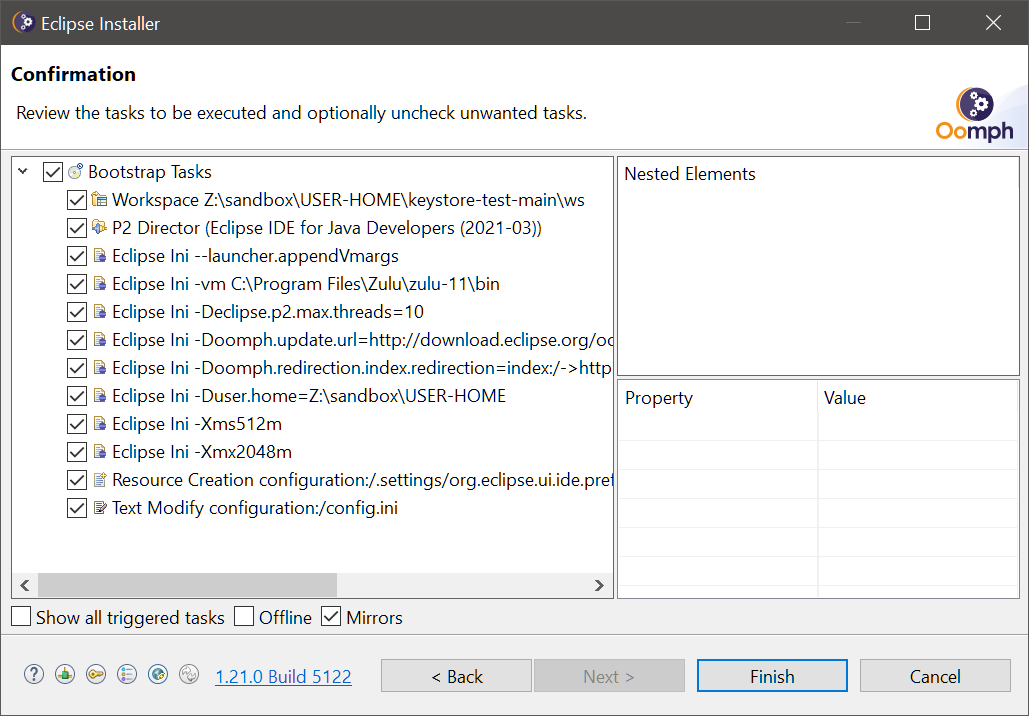This screenshot has width=1029, height=716.
Task: Click the Resource Creation task icon
Action: [x=100, y=480]
